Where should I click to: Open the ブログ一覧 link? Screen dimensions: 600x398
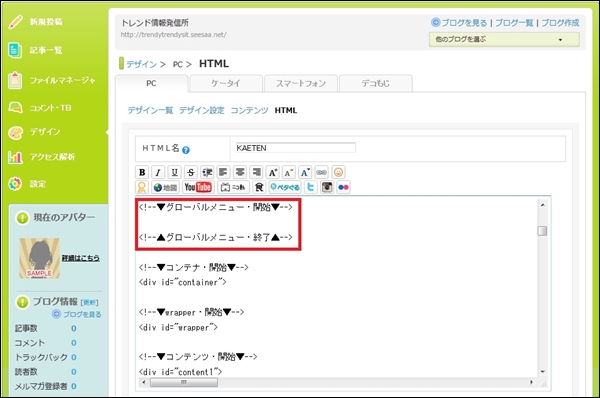pyautogui.click(x=514, y=23)
